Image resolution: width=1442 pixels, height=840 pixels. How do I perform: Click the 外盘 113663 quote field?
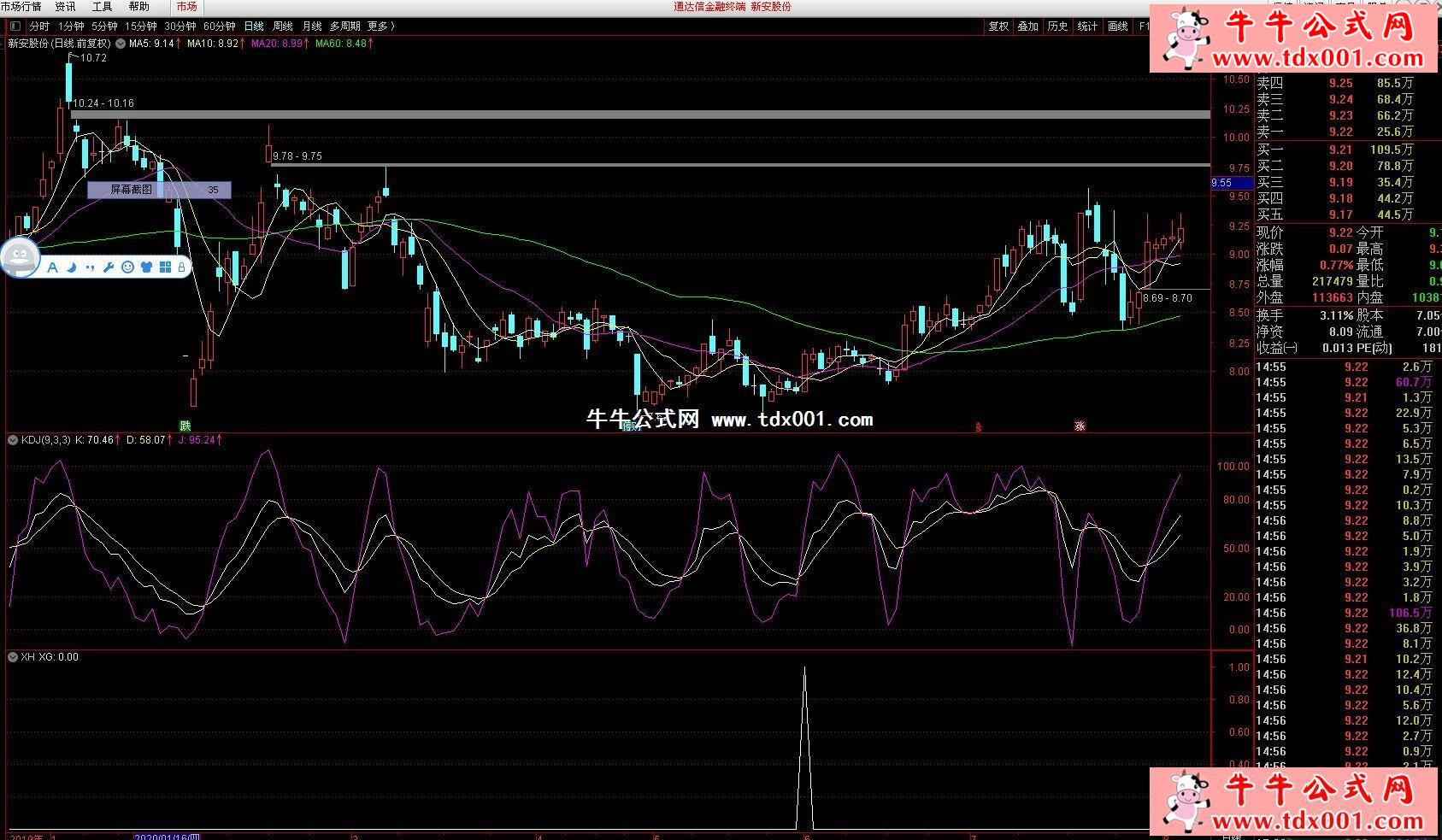point(1304,297)
